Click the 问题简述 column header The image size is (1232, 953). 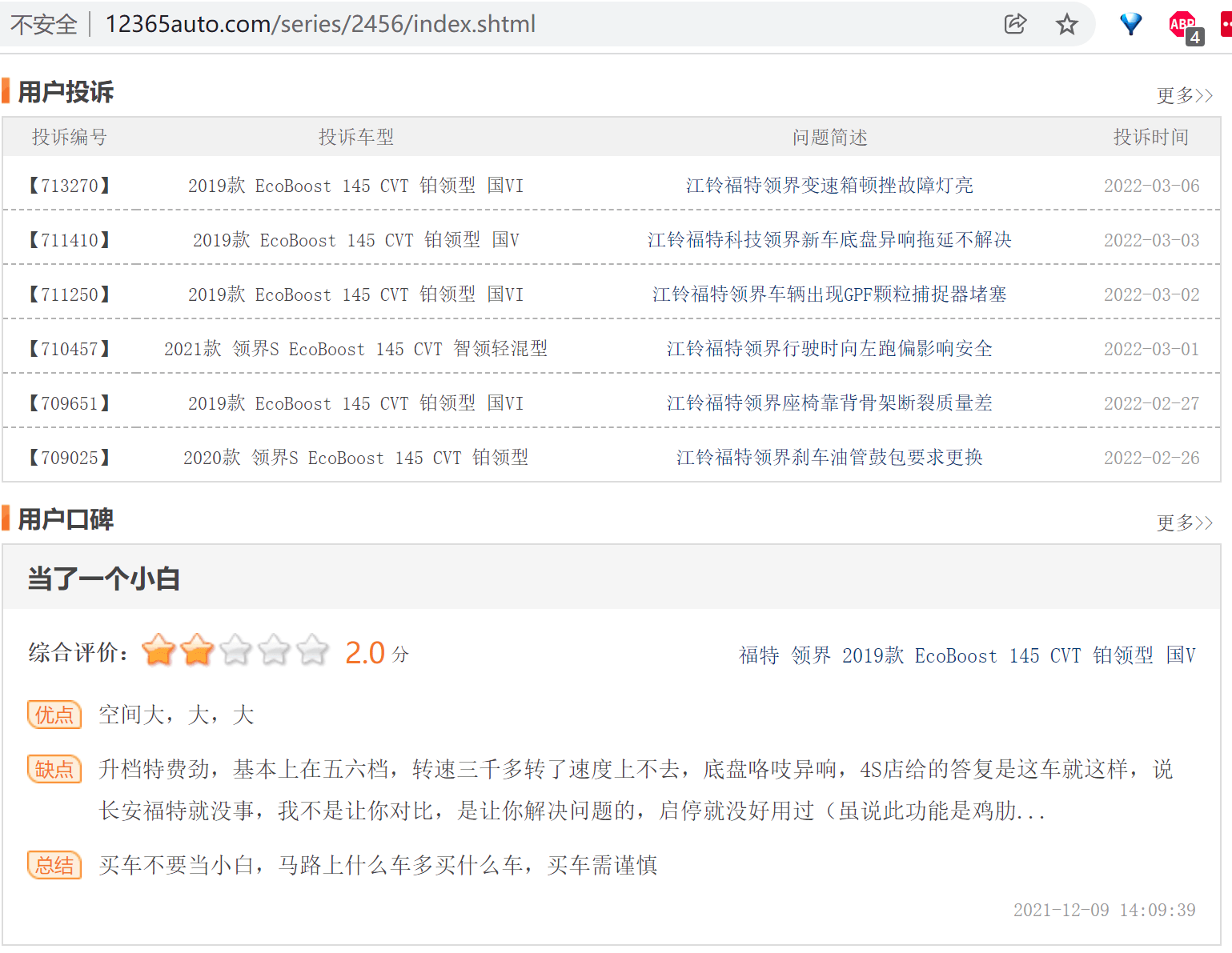click(830, 137)
